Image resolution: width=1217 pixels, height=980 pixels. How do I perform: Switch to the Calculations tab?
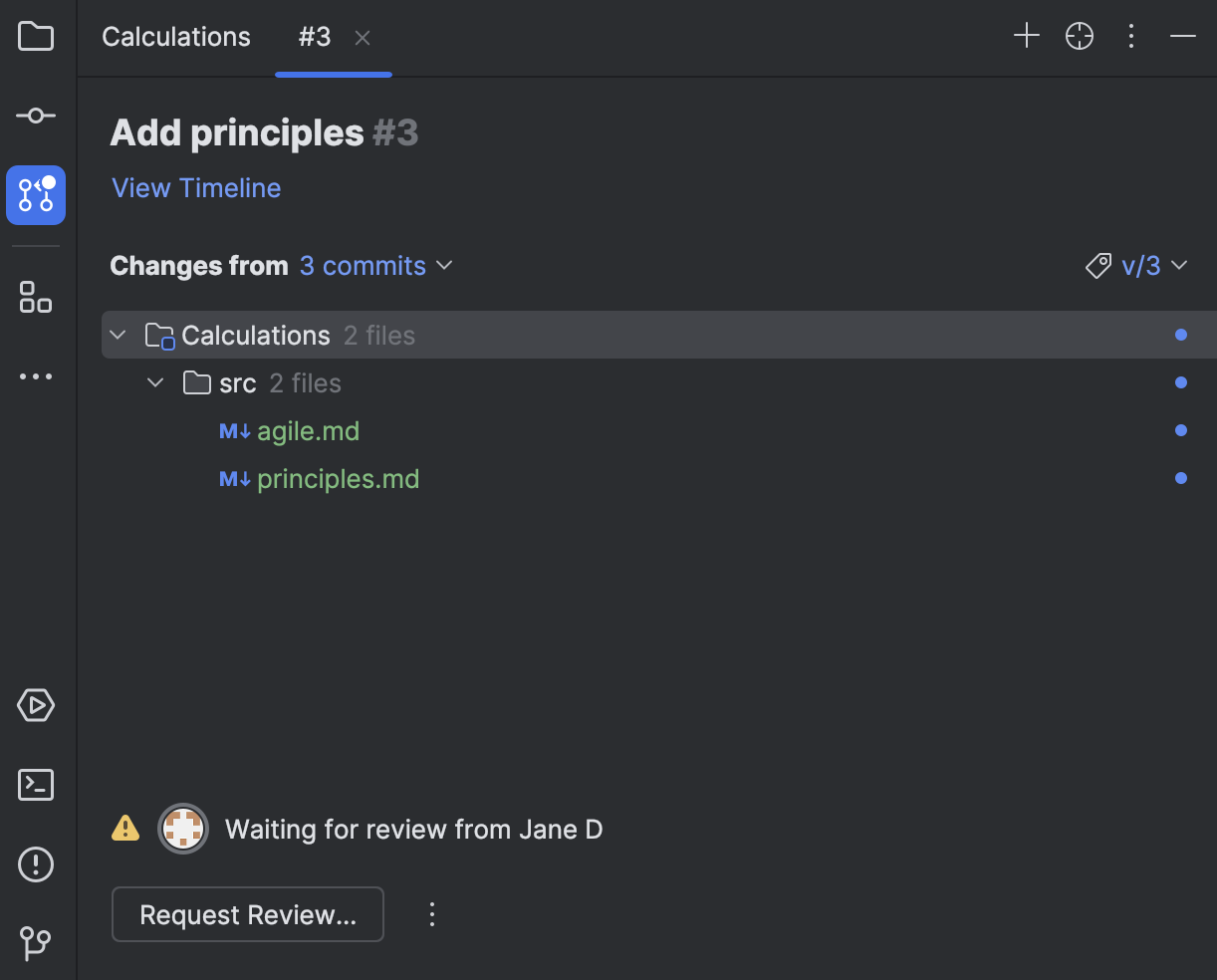click(175, 37)
